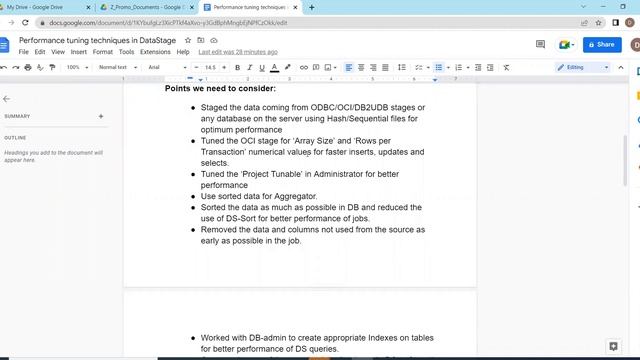The height and width of the screenshot is (360, 640).
Task: Add a comment from the toolbar
Action: coord(316,67)
